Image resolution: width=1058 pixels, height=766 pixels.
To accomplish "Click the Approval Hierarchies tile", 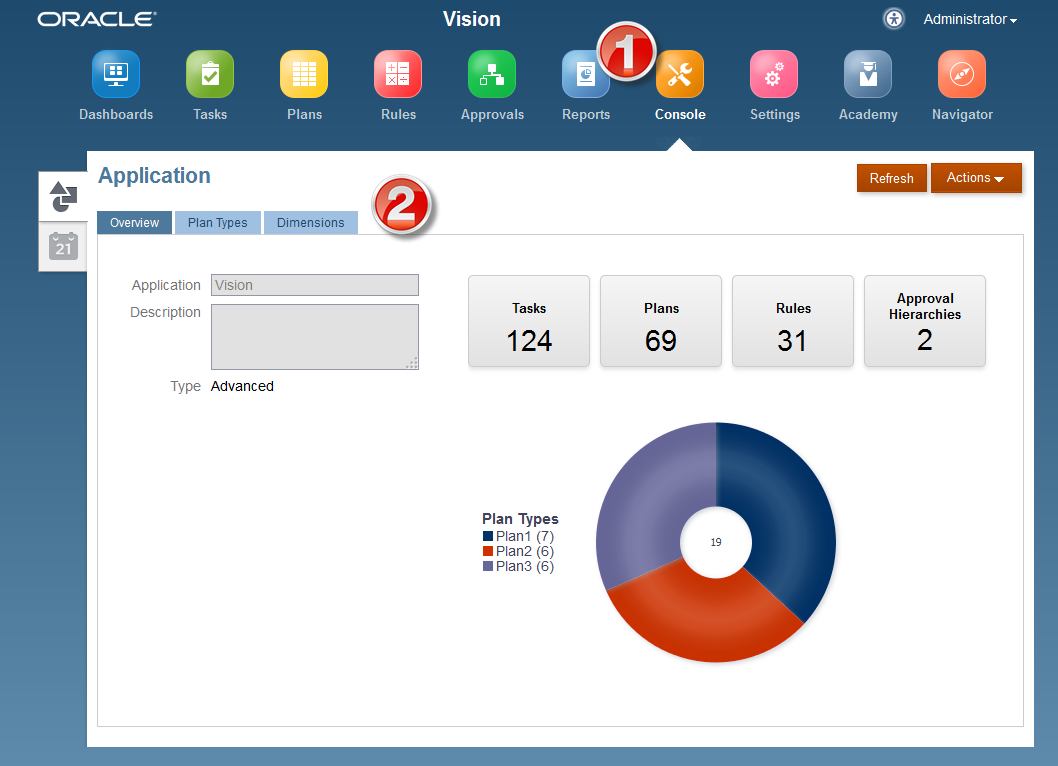I will [924, 321].
